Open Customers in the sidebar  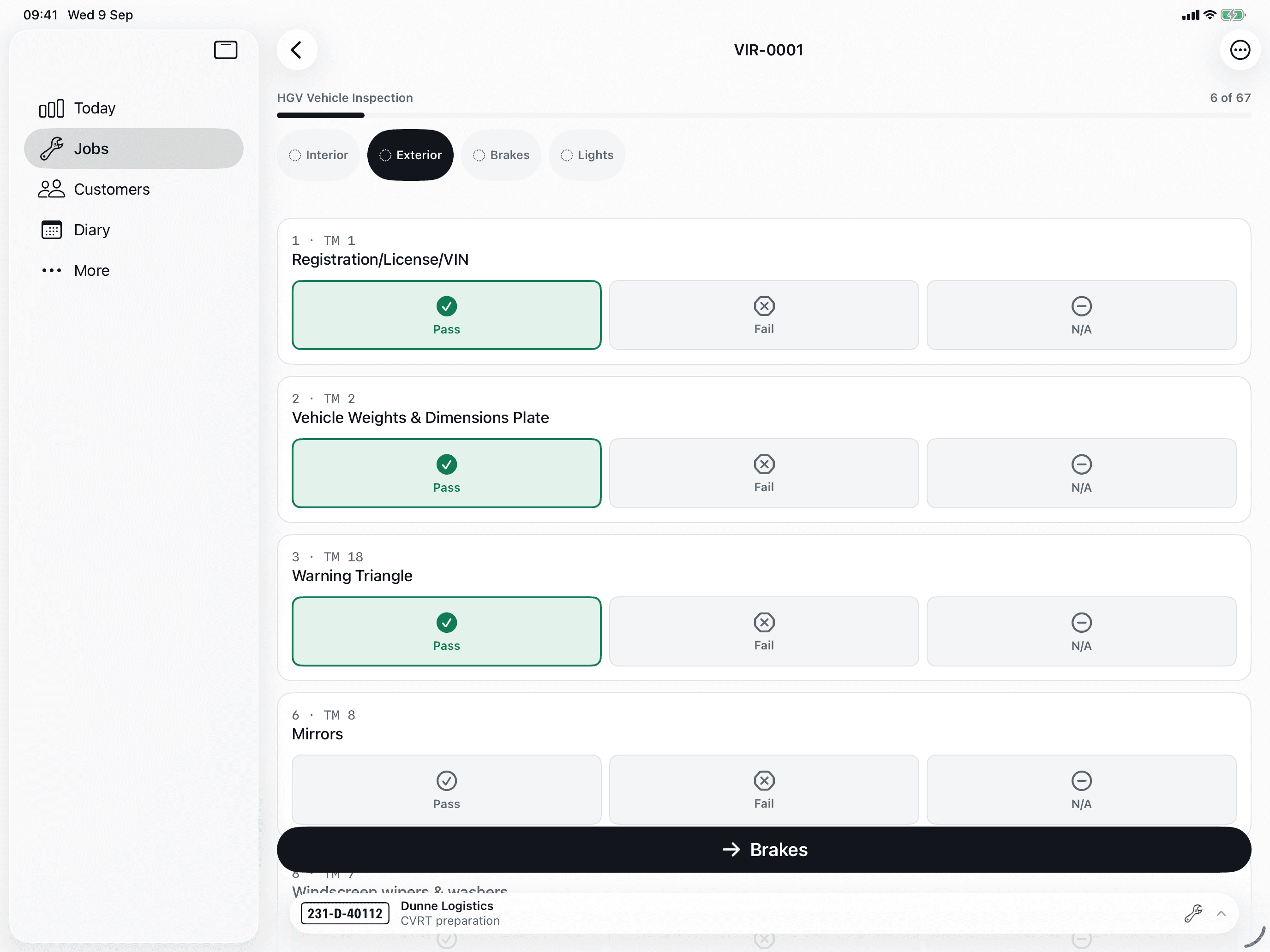coord(134,190)
